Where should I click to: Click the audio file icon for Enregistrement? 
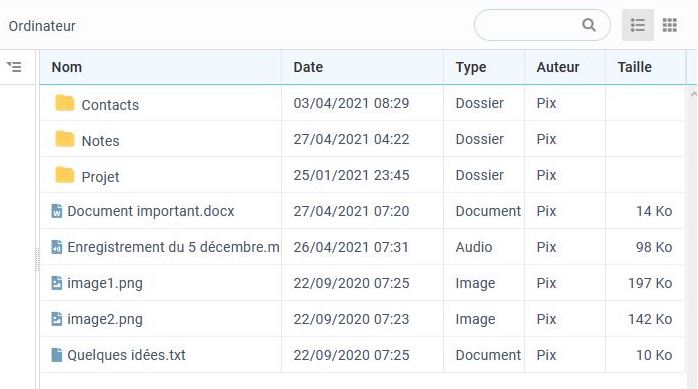[57, 247]
